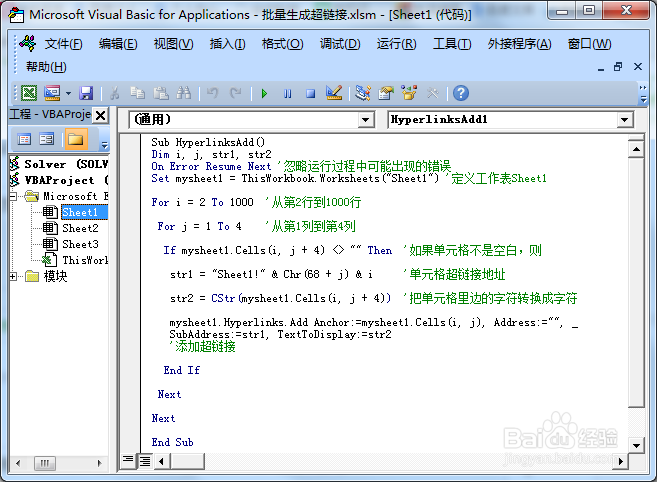Open the 格式(O) menu
Screen dimensions: 657x482
coord(282,44)
